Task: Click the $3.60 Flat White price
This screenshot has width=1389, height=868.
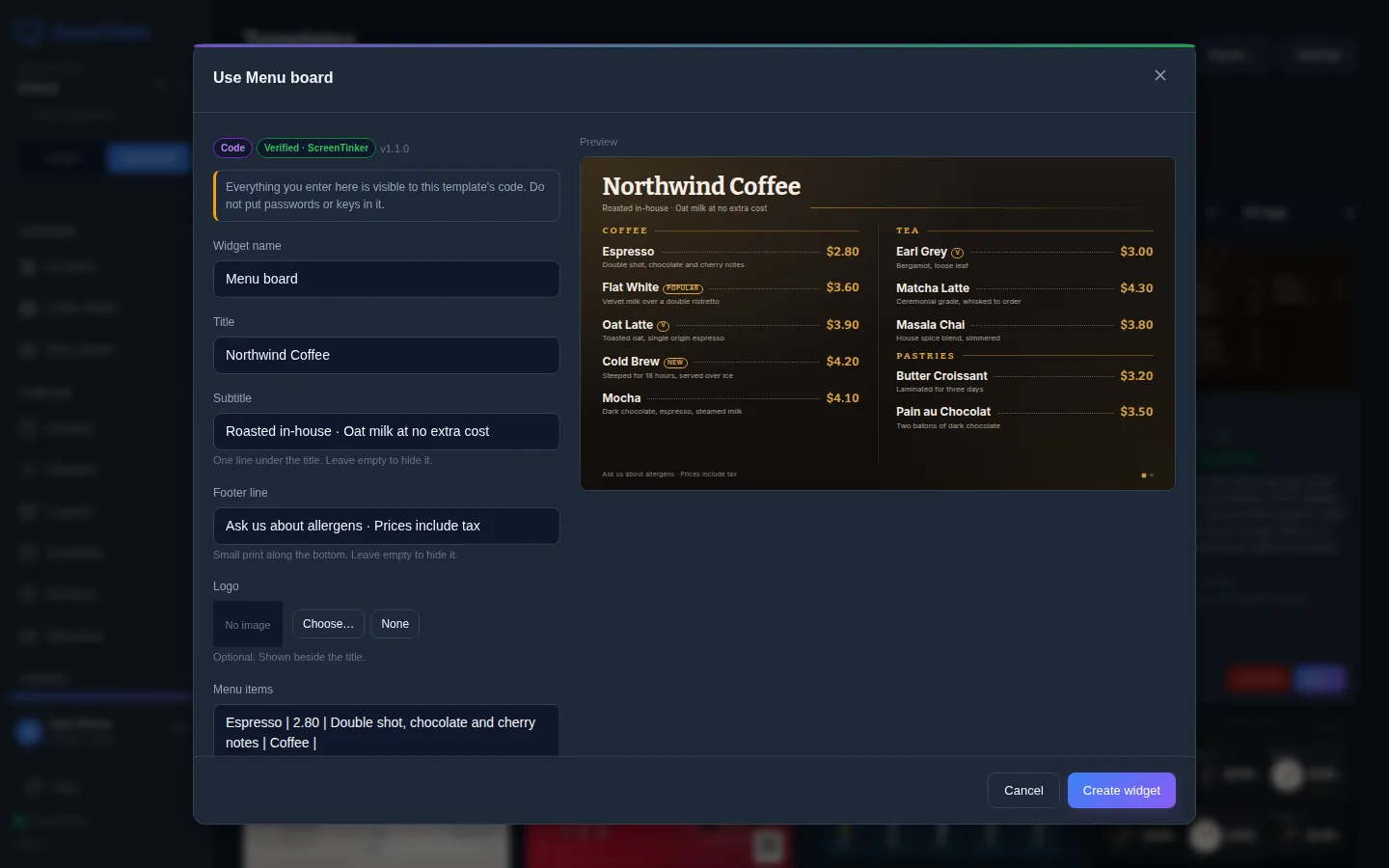Action: pos(842,287)
